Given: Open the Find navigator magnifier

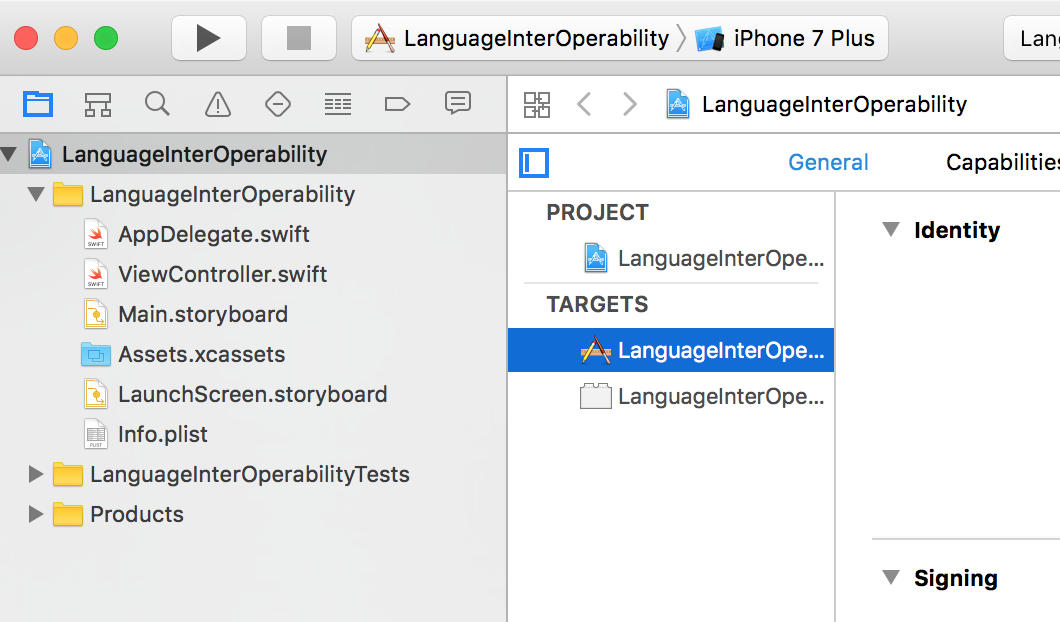Looking at the screenshot, I should tap(158, 104).
